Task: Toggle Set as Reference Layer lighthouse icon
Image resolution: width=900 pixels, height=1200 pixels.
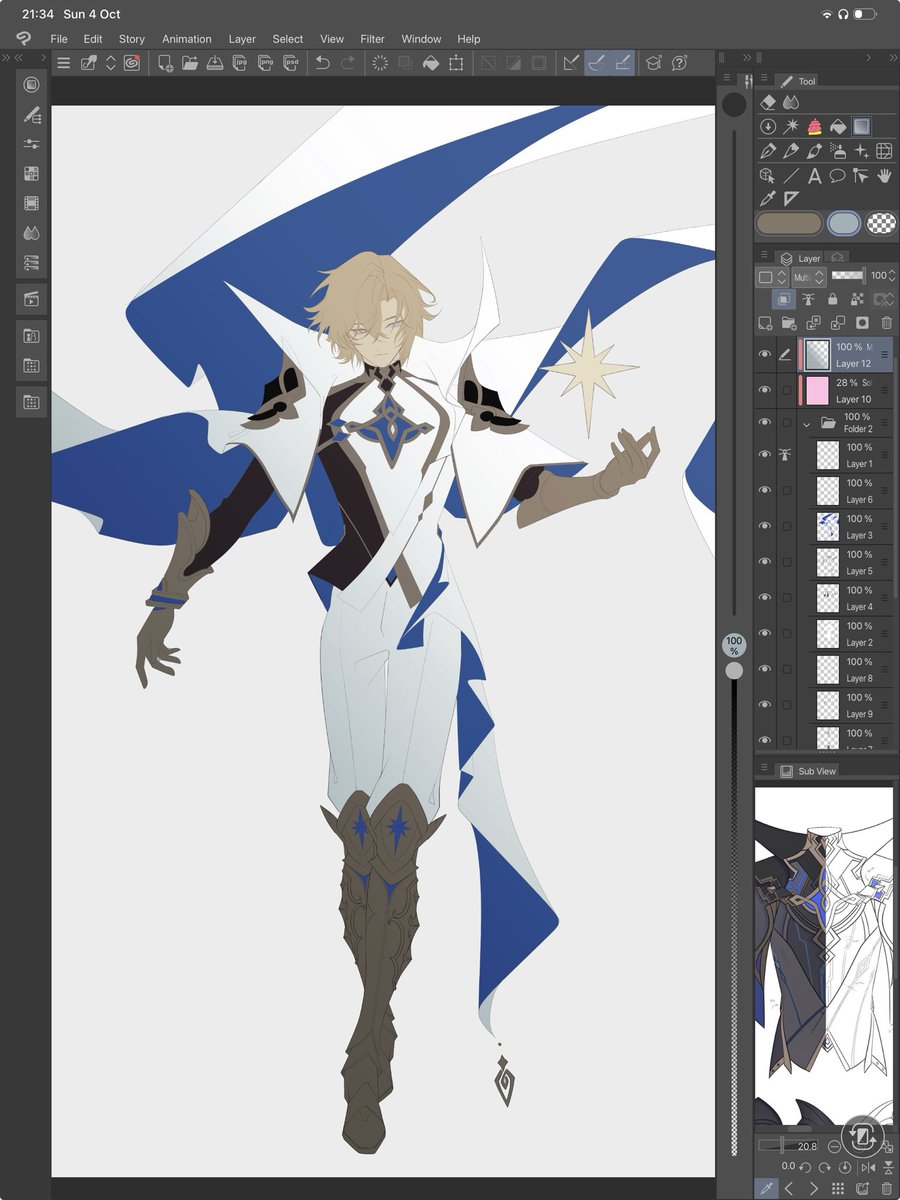Action: point(808,298)
